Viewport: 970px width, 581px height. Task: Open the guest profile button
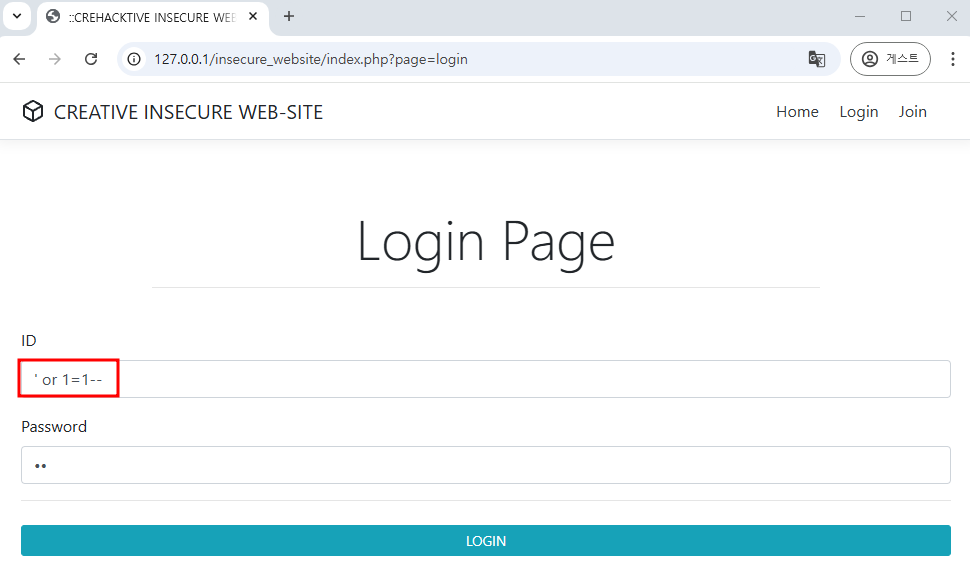(x=890, y=59)
